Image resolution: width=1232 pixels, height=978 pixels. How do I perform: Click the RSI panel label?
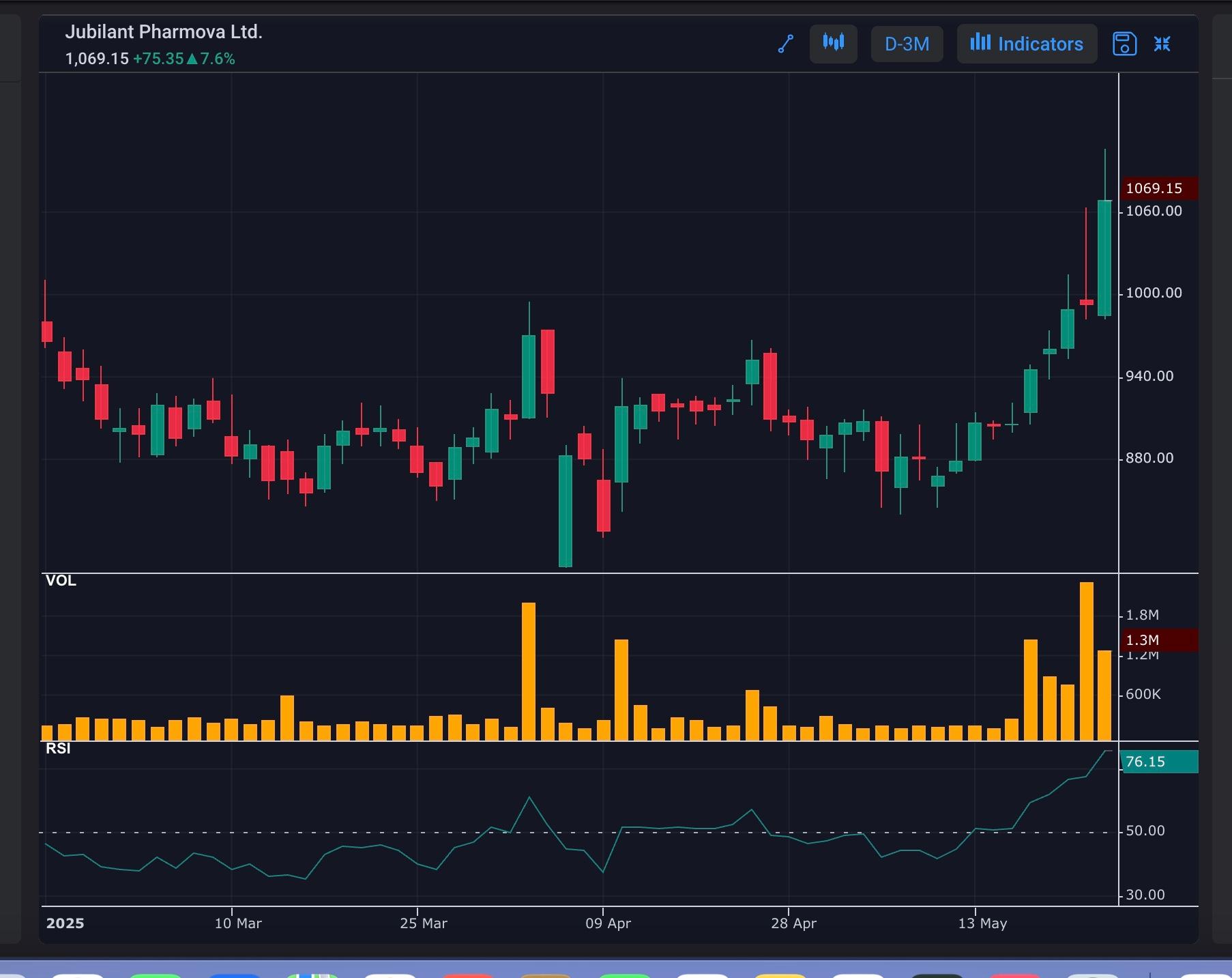point(58,749)
